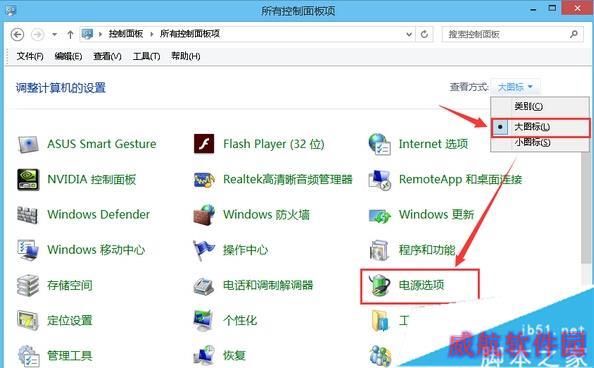
Task: Open the 文件(F) menu
Action: [x=30, y=56]
